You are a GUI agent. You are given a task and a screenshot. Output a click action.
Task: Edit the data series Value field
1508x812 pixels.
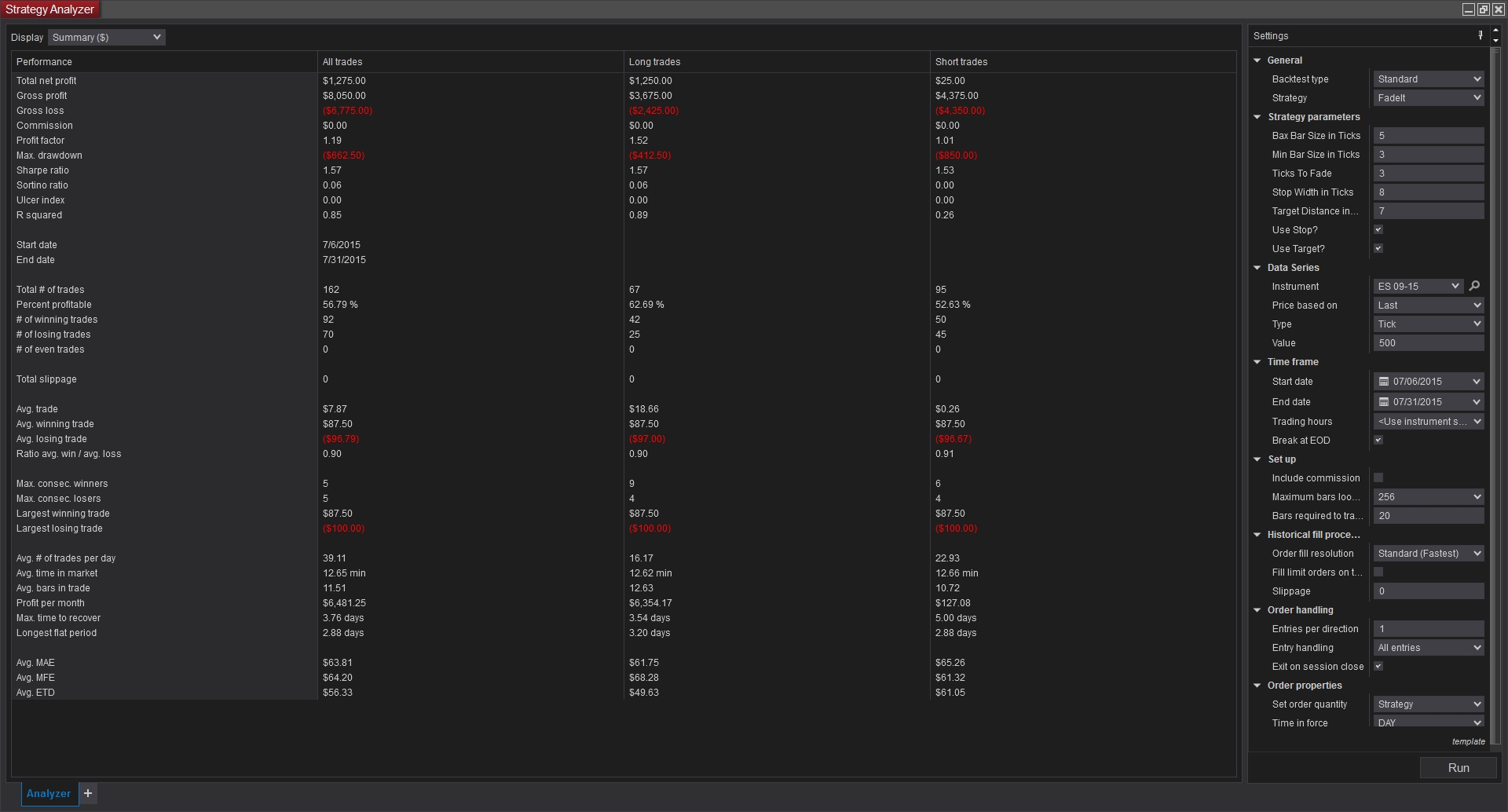click(x=1429, y=343)
